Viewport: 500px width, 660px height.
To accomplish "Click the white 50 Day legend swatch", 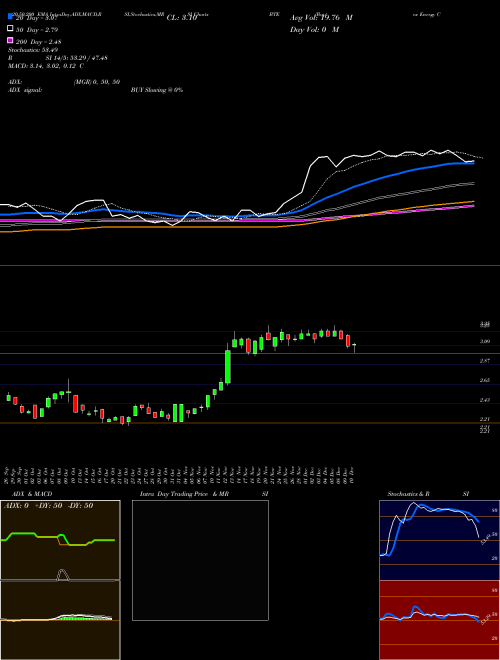I will pos(10,29).
